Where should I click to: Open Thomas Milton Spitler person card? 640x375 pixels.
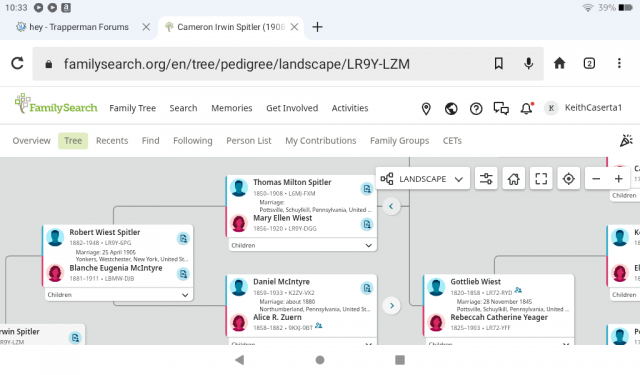click(292, 182)
